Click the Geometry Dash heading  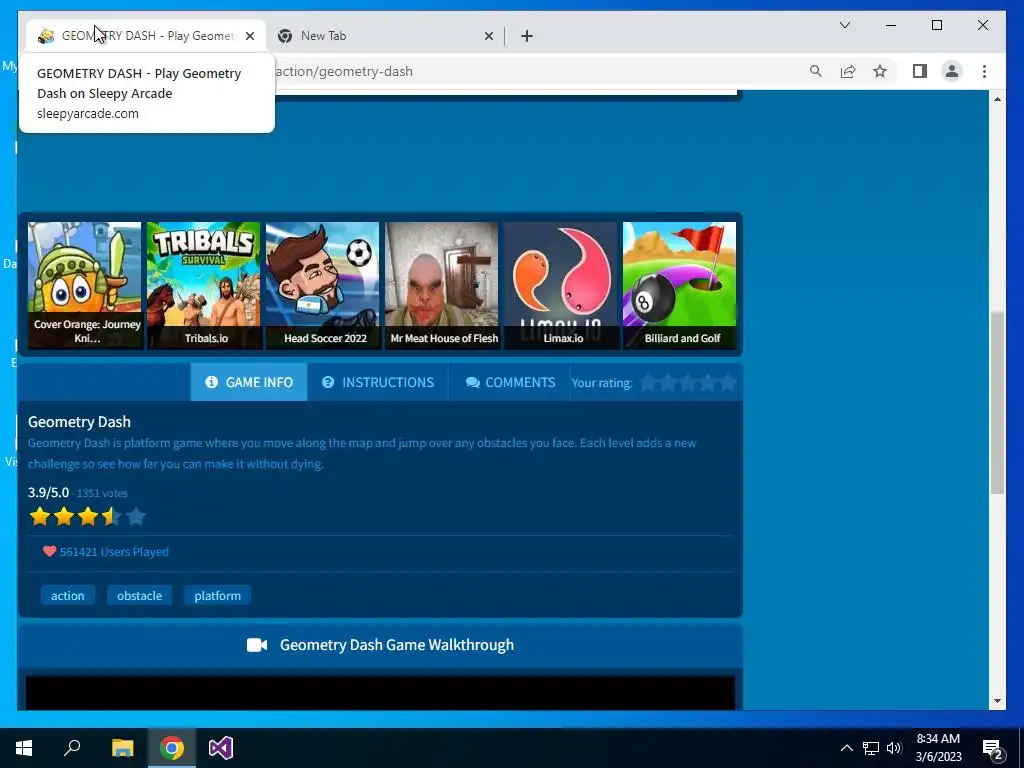(79, 422)
